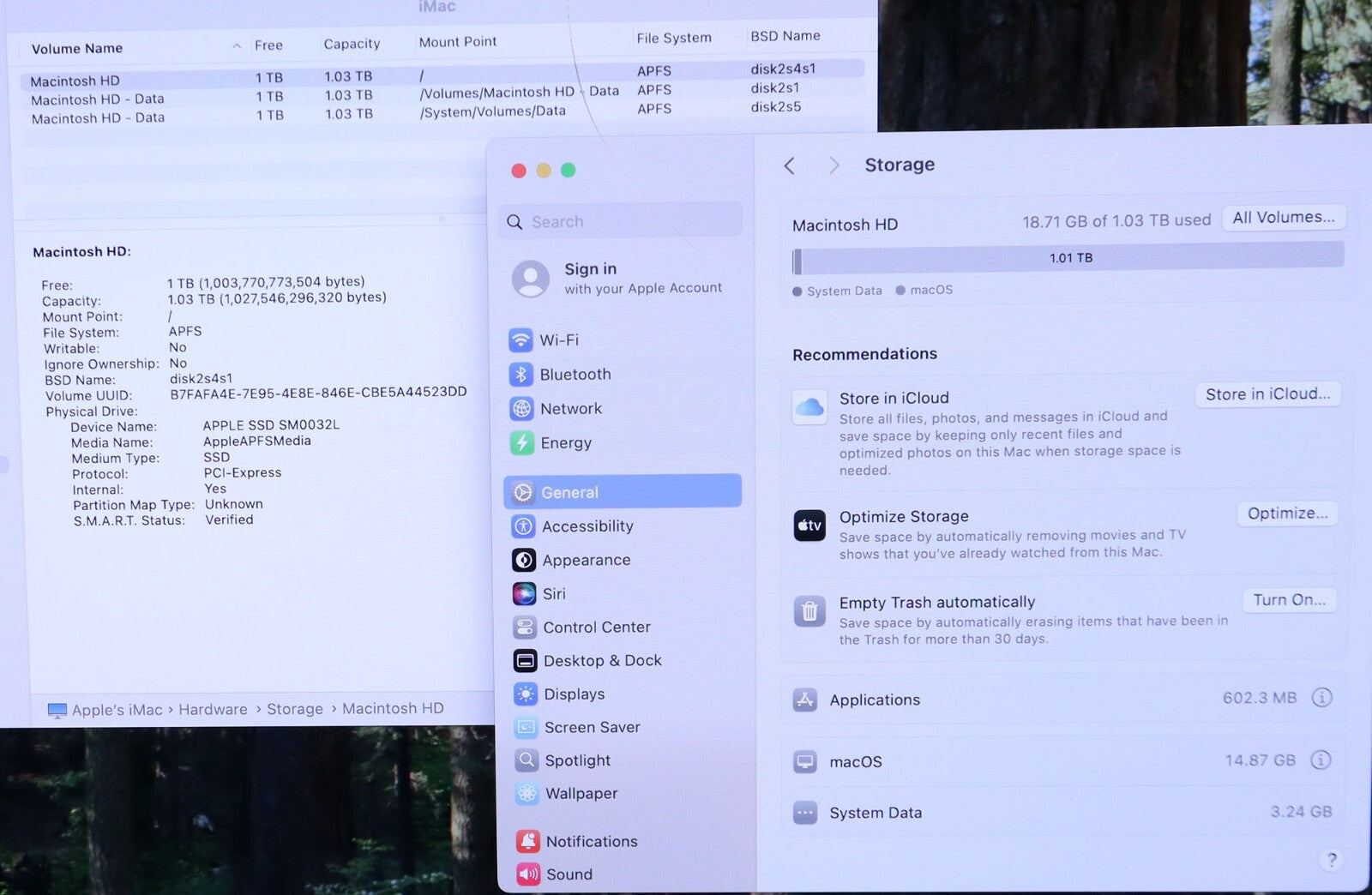Click the APPLE SSD SM0032L device name
The width and height of the screenshot is (1372, 895).
pos(271,424)
